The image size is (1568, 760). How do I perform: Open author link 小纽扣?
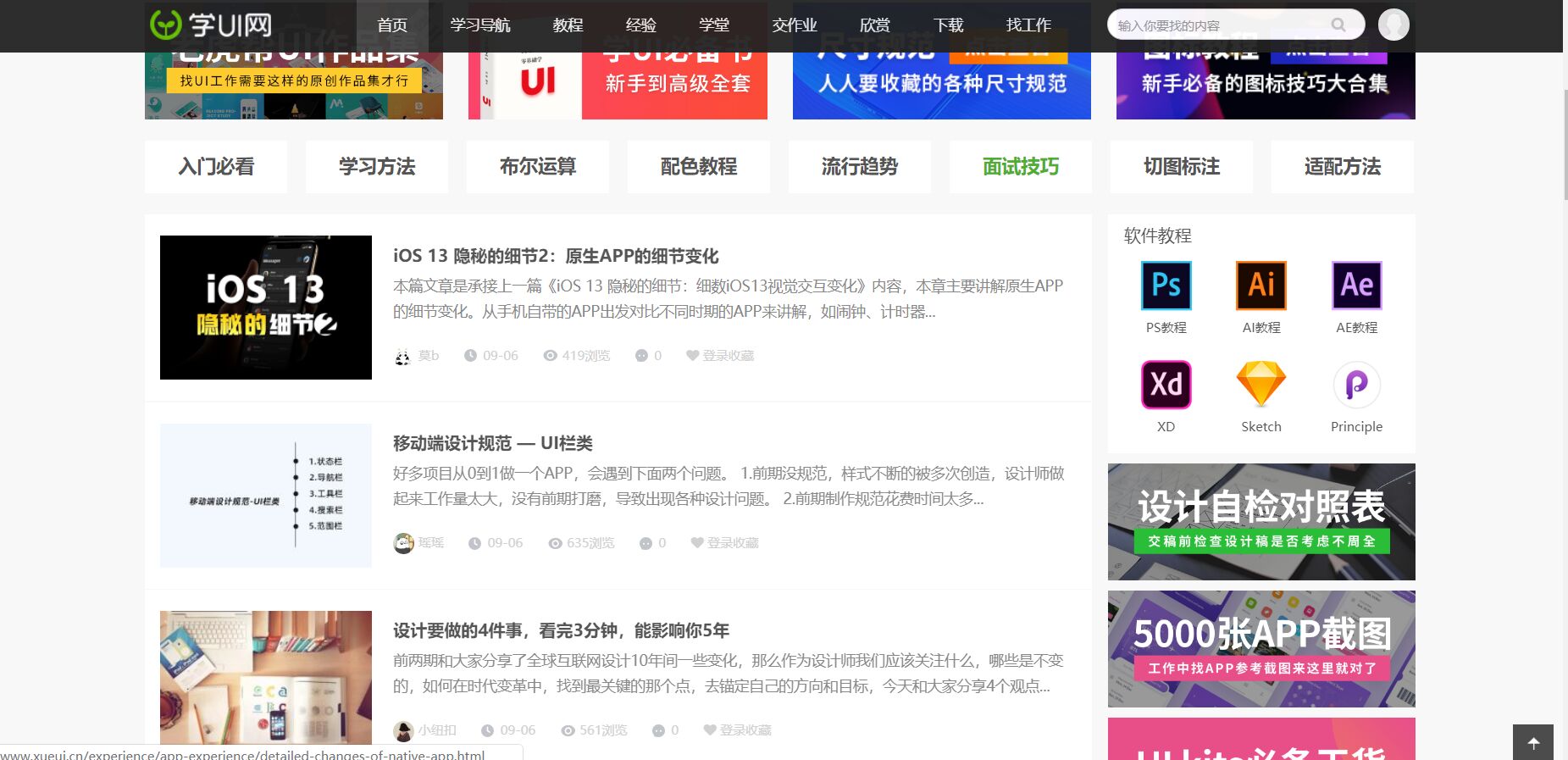click(x=437, y=730)
